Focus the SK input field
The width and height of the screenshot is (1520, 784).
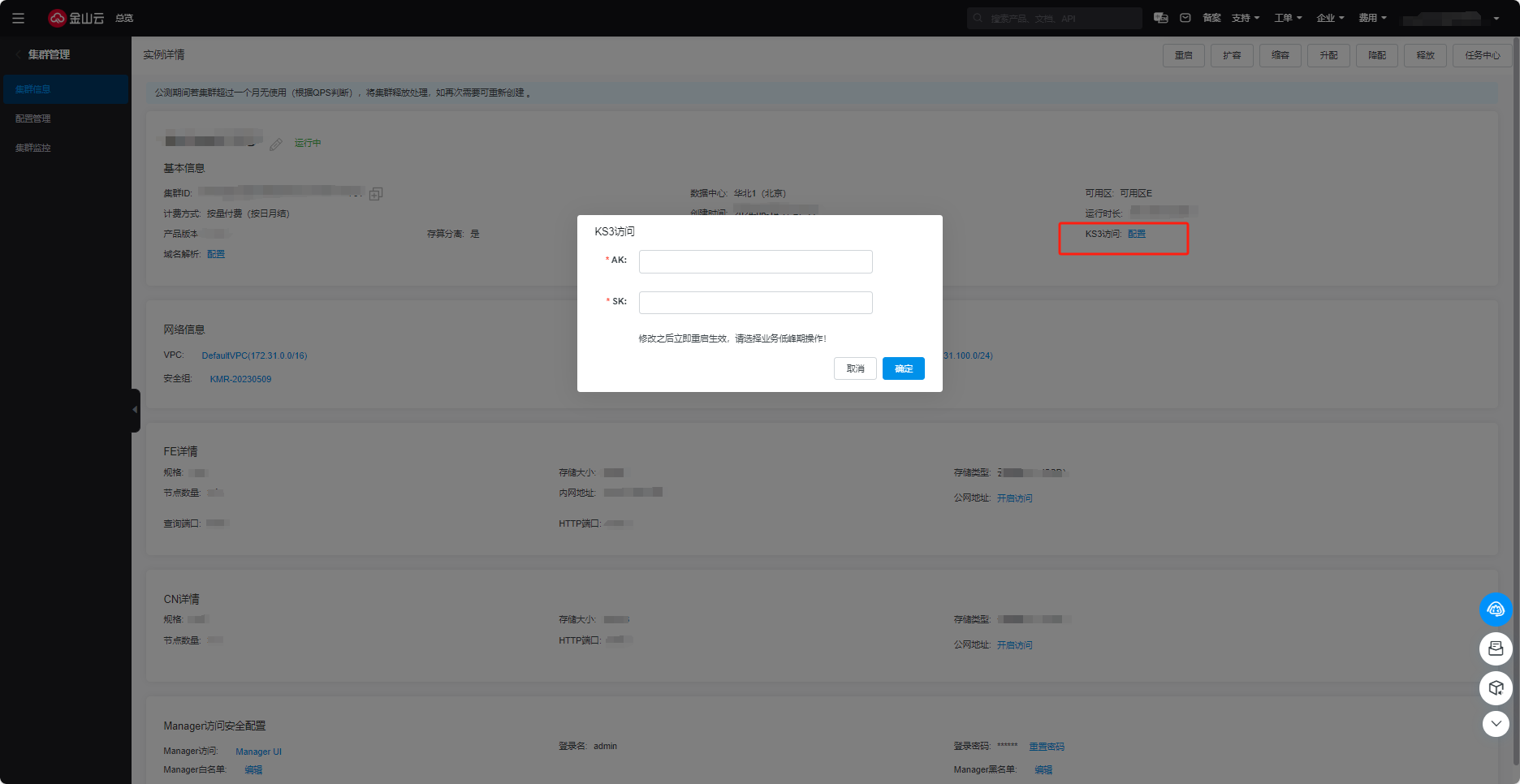coord(756,303)
